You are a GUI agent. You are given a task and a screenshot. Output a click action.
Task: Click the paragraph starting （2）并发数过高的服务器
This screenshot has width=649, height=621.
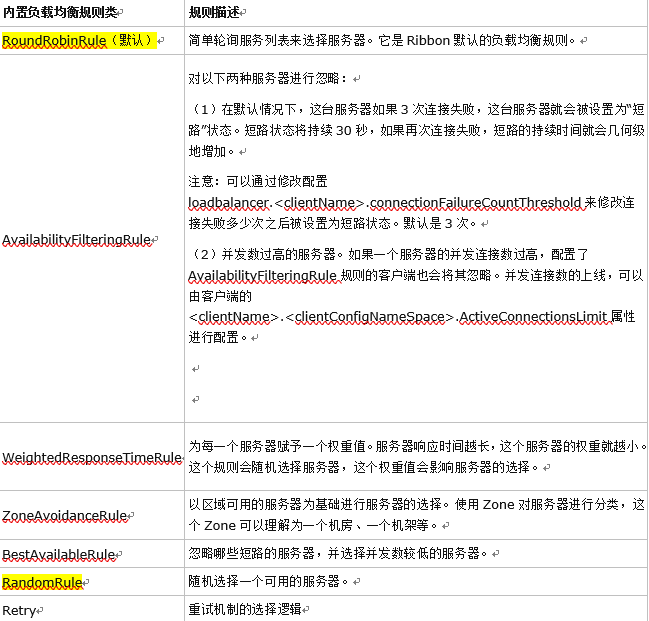pyautogui.click(x=416, y=296)
